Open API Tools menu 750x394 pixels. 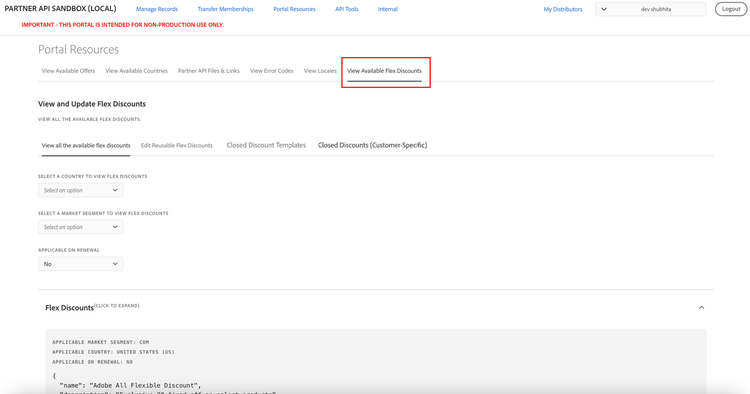(x=346, y=9)
